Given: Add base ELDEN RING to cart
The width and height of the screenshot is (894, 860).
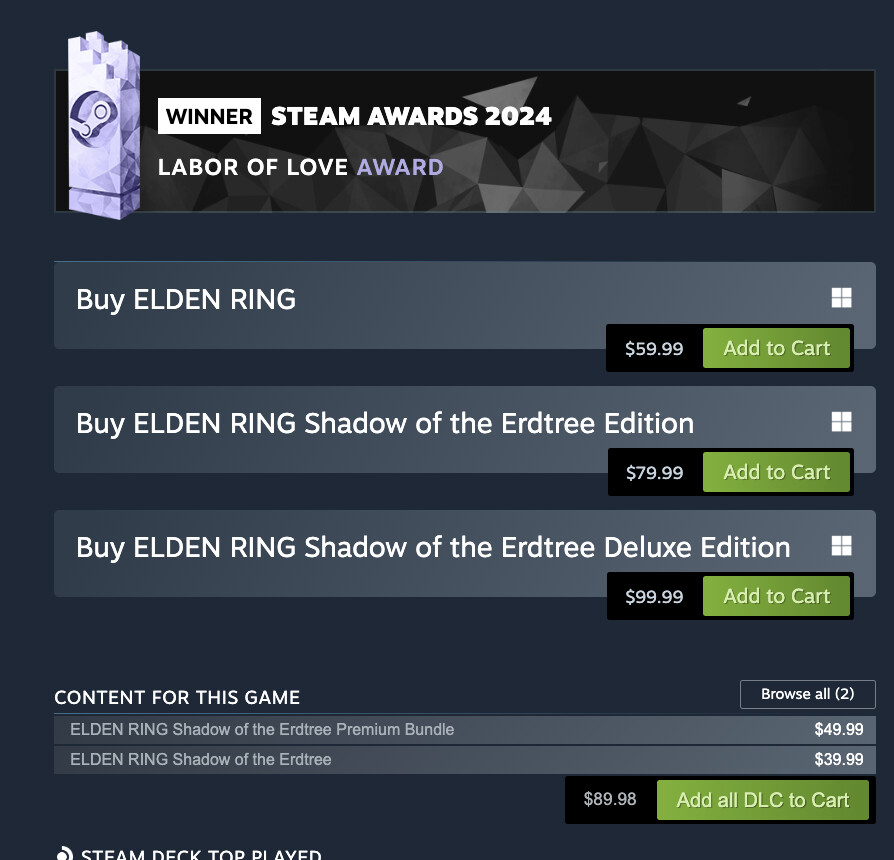Looking at the screenshot, I should [776, 349].
